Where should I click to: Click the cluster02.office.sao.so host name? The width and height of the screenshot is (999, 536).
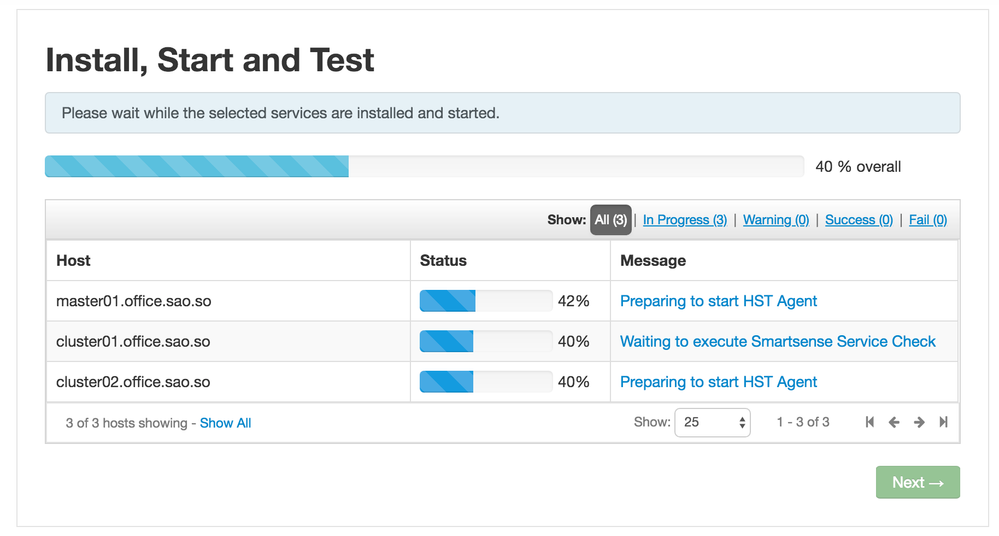133,382
